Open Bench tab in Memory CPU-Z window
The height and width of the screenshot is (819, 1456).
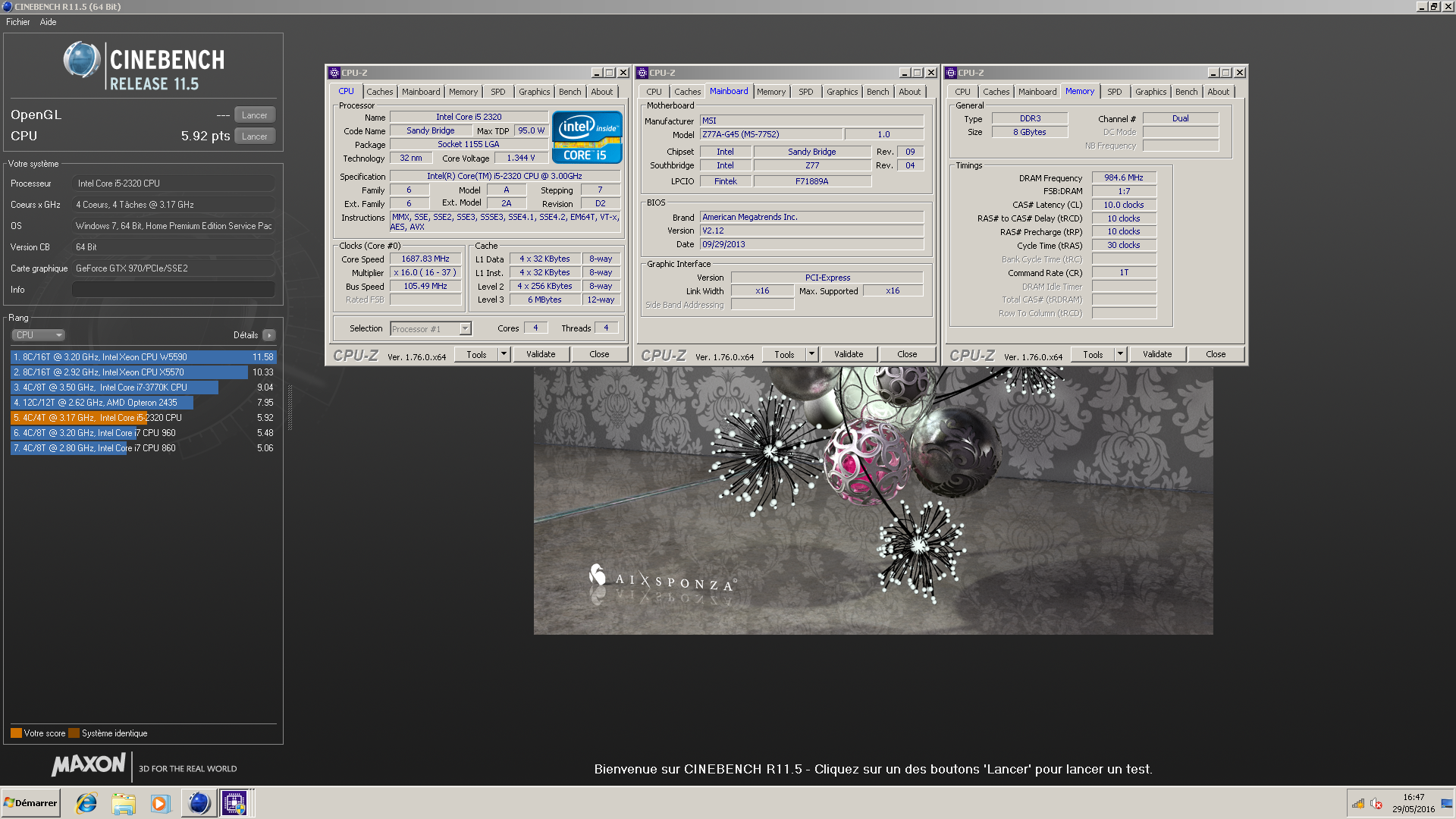(x=1187, y=92)
